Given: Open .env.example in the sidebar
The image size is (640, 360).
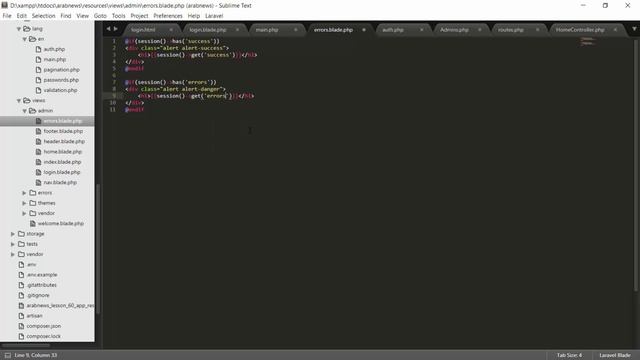Looking at the screenshot, I should pyautogui.click(x=42, y=275).
